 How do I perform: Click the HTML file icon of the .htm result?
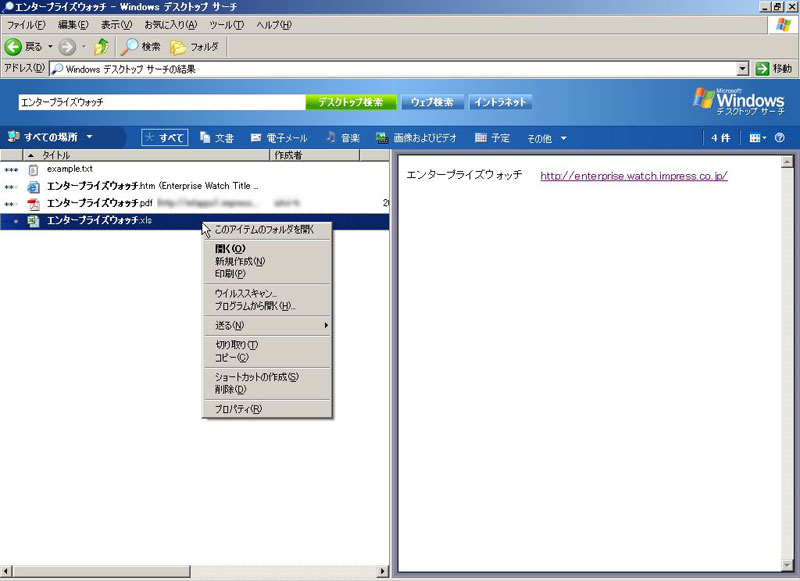33,187
